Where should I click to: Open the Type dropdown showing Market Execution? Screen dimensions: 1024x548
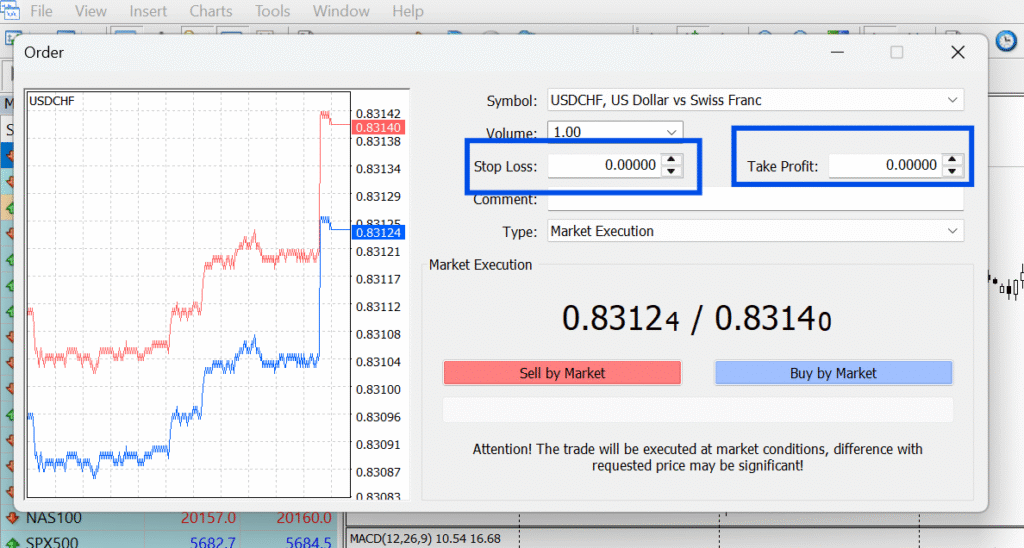click(755, 231)
